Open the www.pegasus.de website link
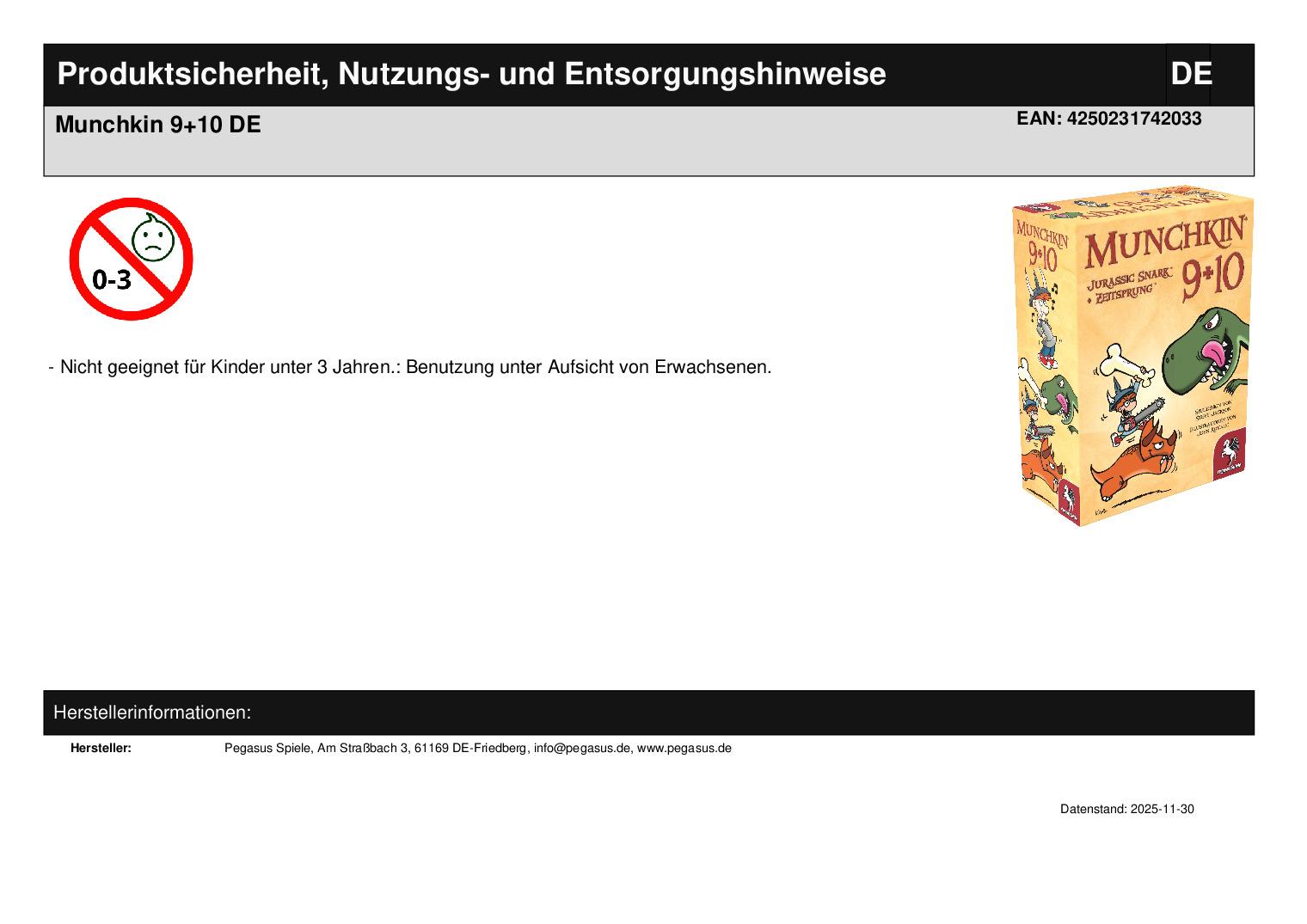1307x924 pixels. 684,748
